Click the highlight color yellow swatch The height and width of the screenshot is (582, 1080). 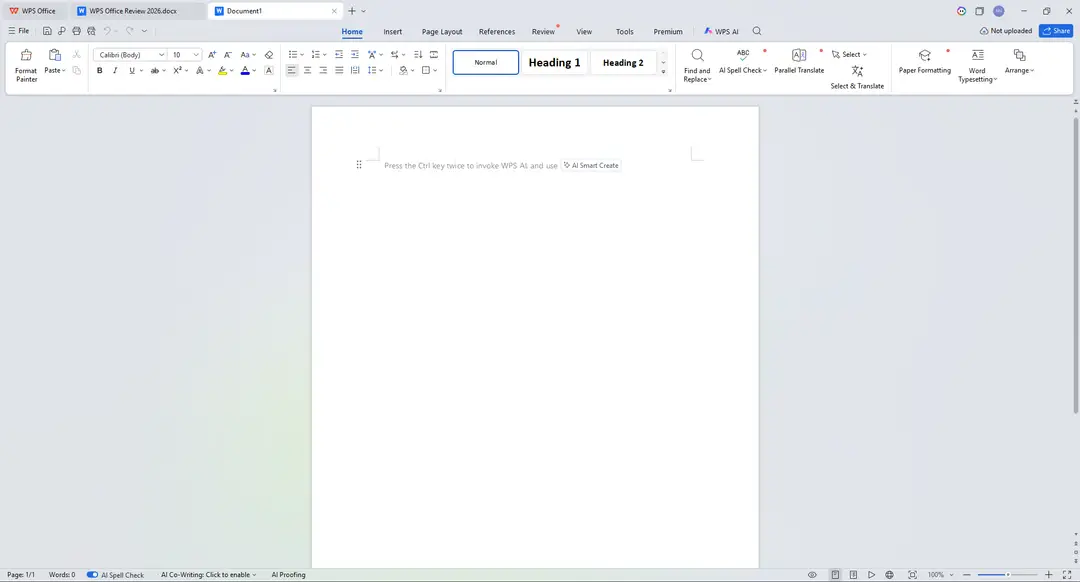[222, 70]
